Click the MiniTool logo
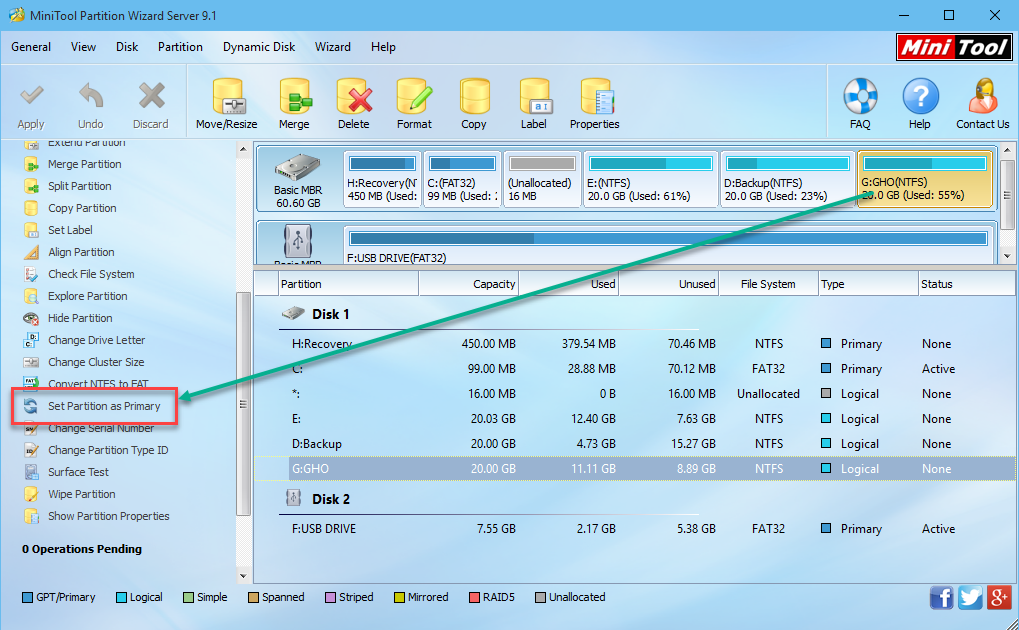Image resolution: width=1019 pixels, height=630 pixels. tap(954, 47)
